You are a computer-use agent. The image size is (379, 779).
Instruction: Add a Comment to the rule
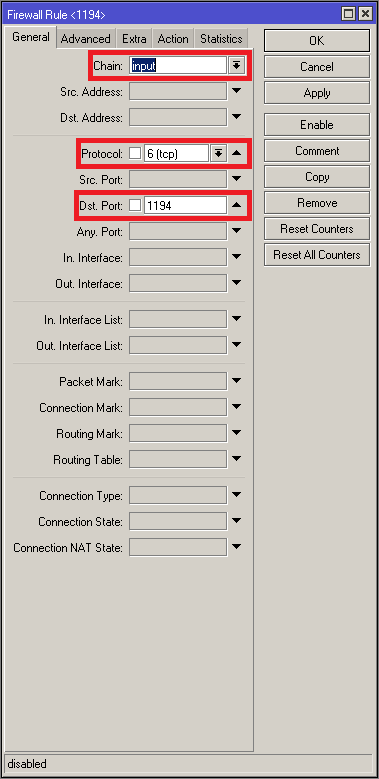click(x=317, y=151)
